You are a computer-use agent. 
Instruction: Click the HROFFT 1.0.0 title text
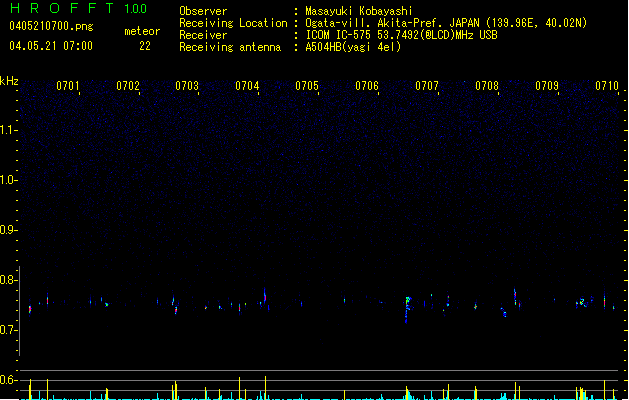click(x=79, y=8)
